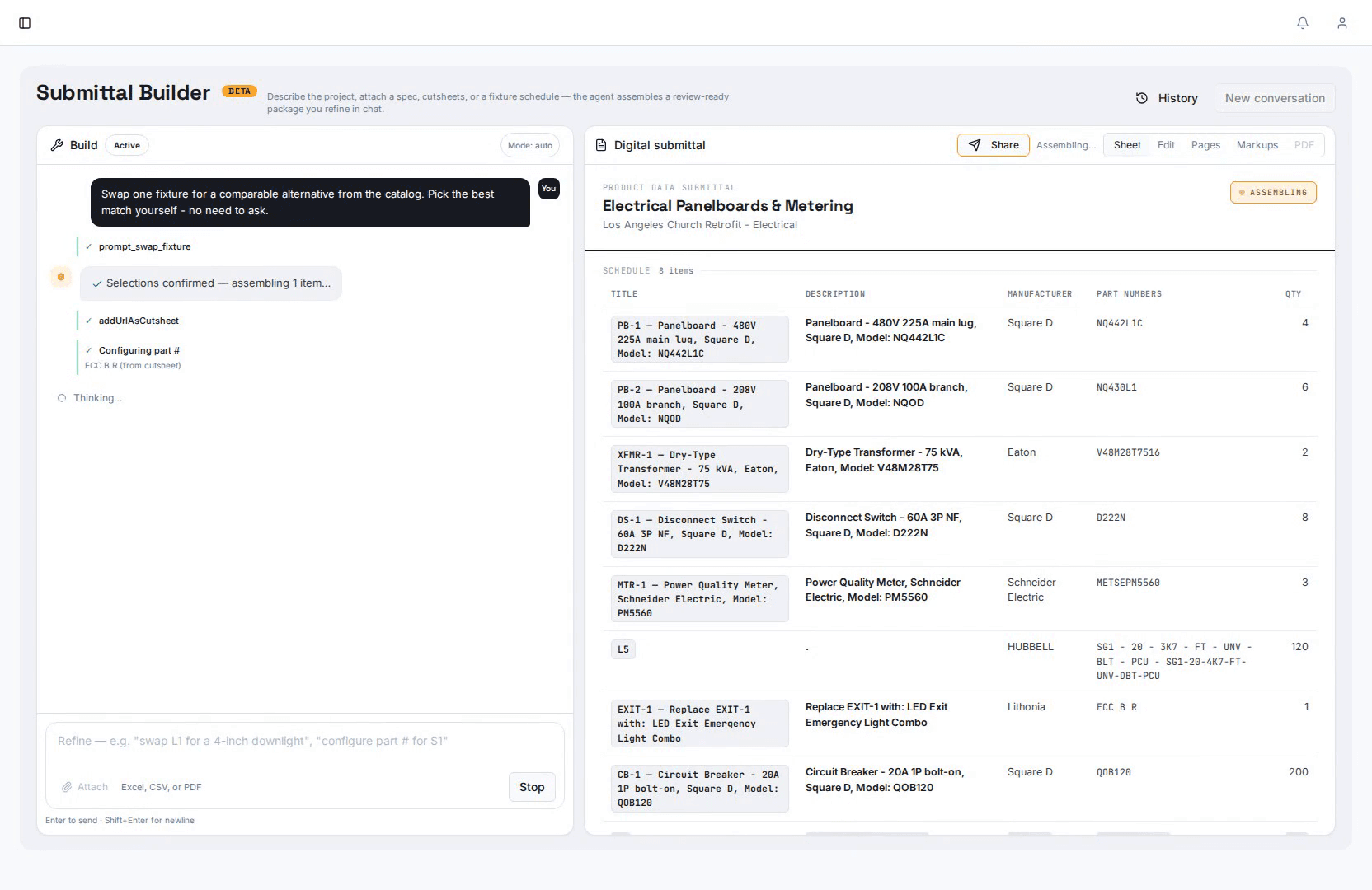
Task: Click quantity 120 cell
Action: (x=1299, y=647)
